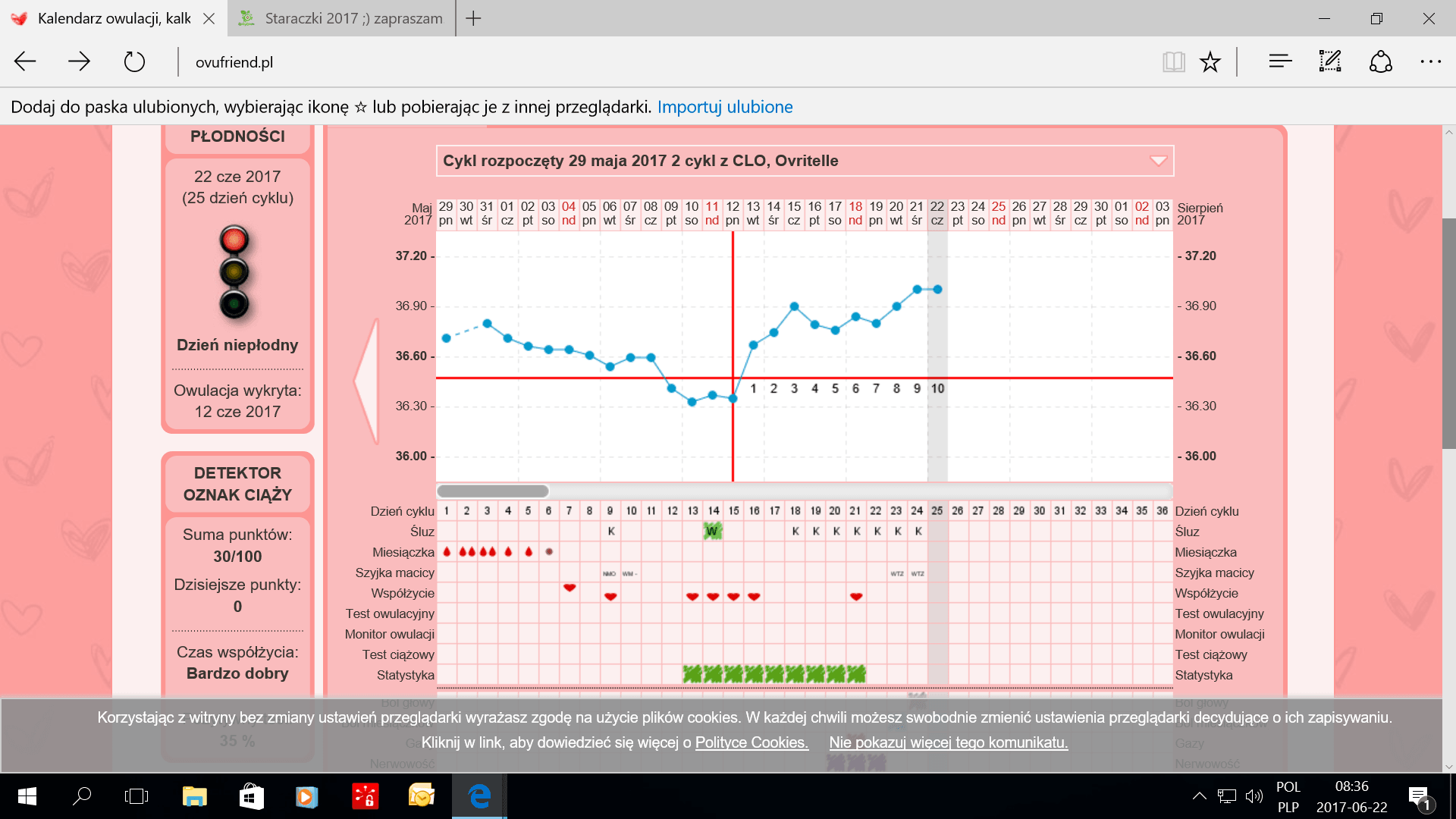Open the reading view book icon

pyautogui.click(x=1173, y=61)
